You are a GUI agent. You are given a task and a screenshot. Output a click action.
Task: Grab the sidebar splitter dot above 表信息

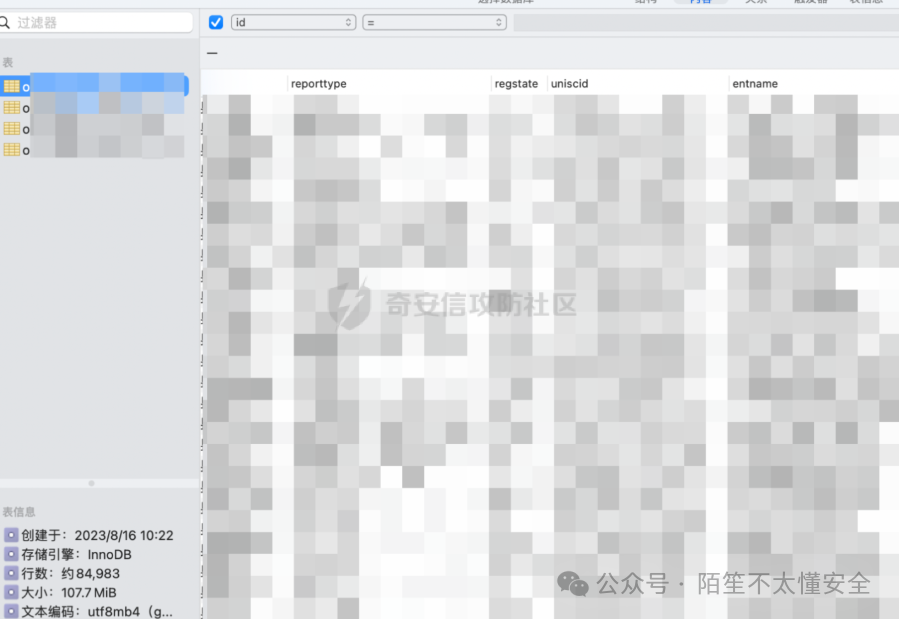pos(91,483)
